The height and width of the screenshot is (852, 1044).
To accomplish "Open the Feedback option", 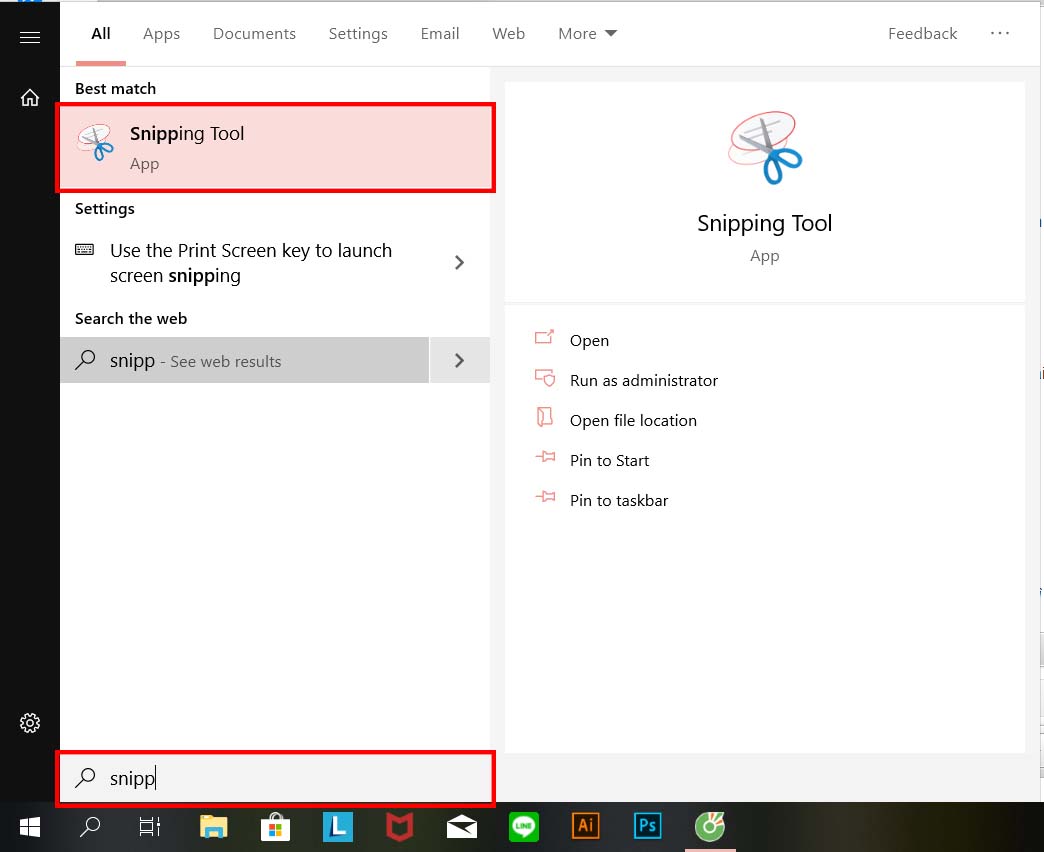I will coord(922,33).
